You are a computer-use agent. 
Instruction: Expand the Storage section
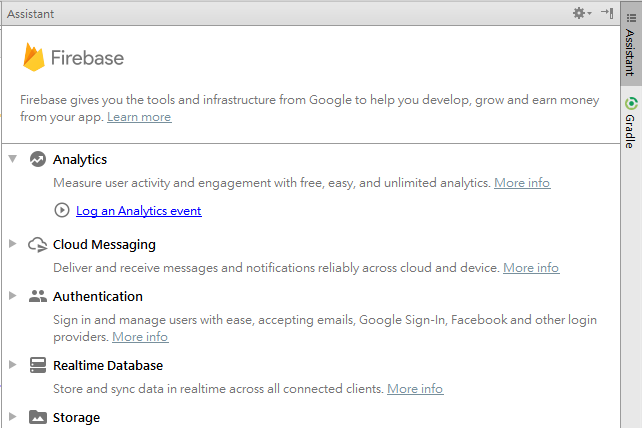12,417
